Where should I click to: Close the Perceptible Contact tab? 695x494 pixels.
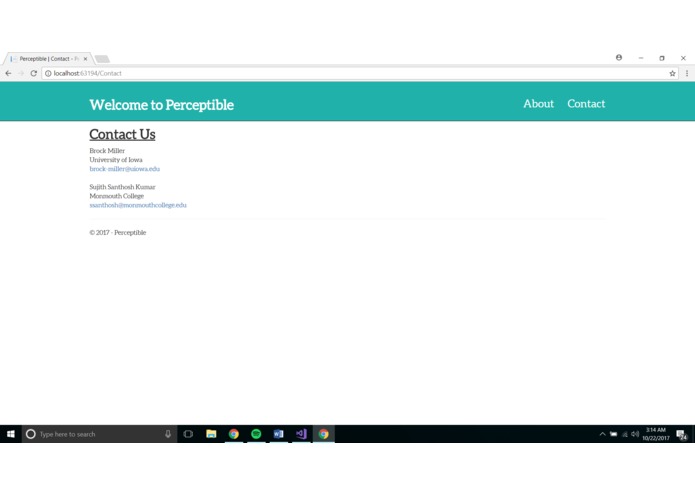click(85, 59)
